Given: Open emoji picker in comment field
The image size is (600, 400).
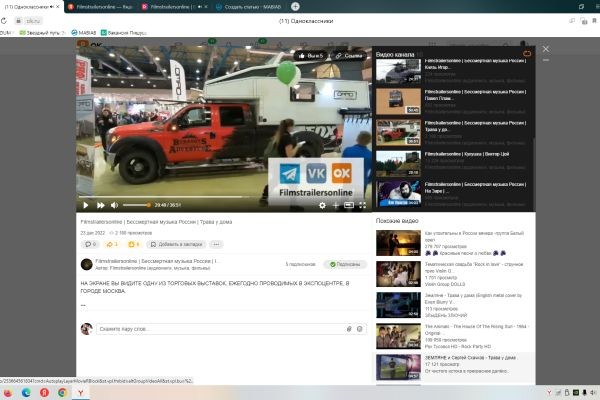Looking at the screenshot, I should pos(360,329).
